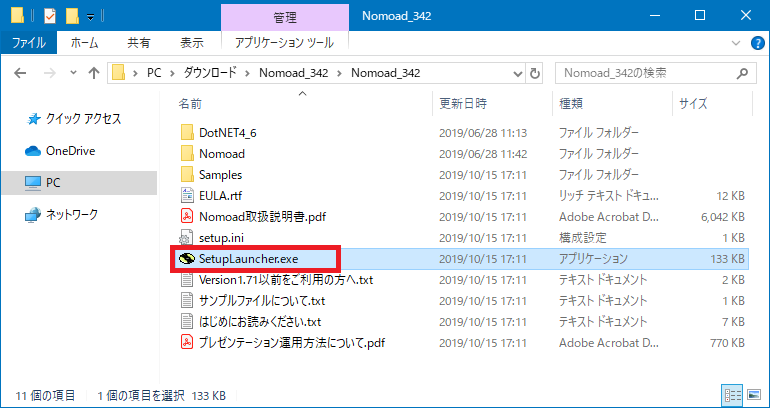770x408 pixels.
Task: Select the folder name DotNET4_6
Action: coord(228,132)
